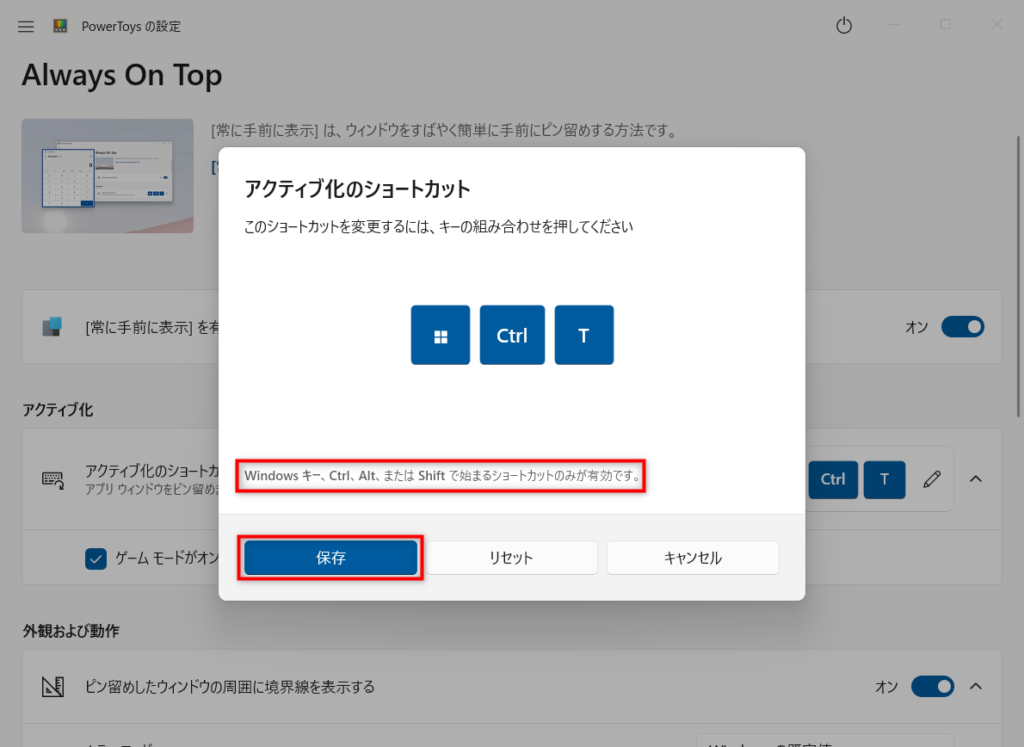1024x747 pixels.
Task: Click the Windows キー、Ctrl、Alt hint text
Action: [x=441, y=475]
